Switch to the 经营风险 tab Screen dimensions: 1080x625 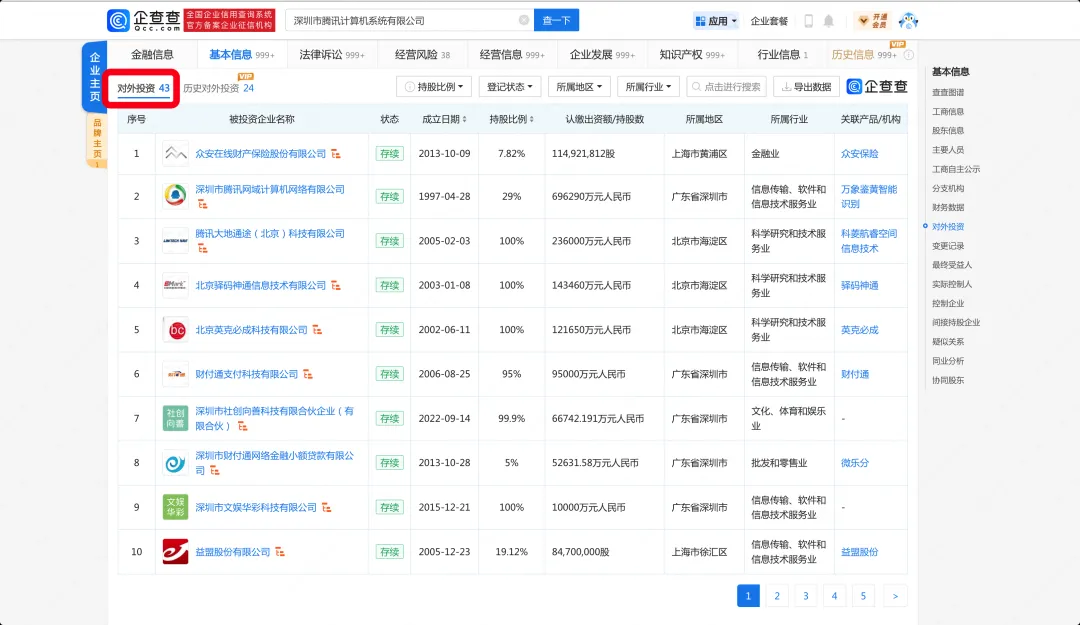tap(422, 54)
